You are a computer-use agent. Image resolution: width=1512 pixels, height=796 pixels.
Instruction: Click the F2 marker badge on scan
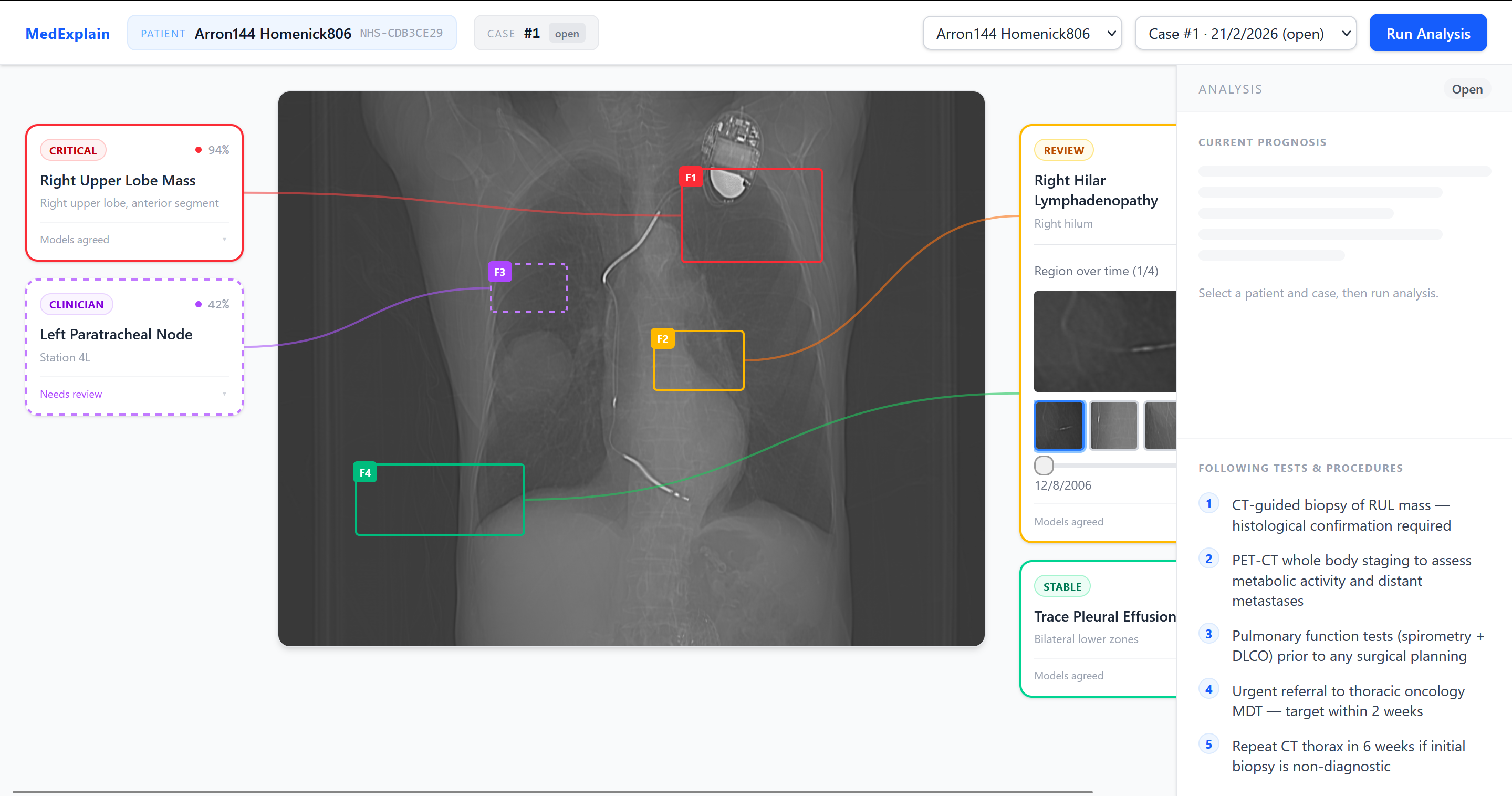tap(662, 339)
